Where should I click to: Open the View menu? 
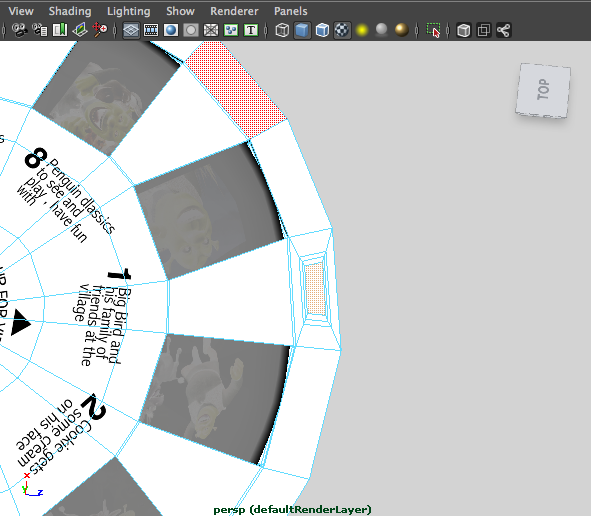pyautogui.click(x=21, y=11)
